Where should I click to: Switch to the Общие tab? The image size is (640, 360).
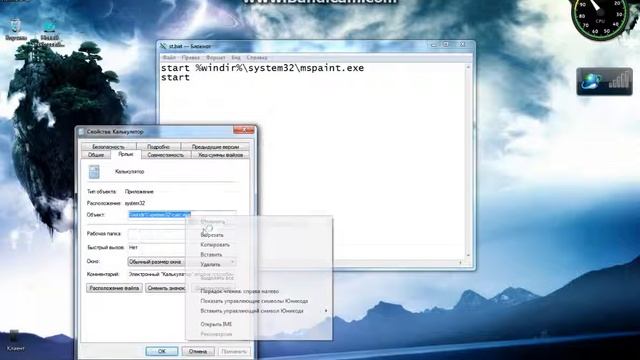(x=96, y=155)
